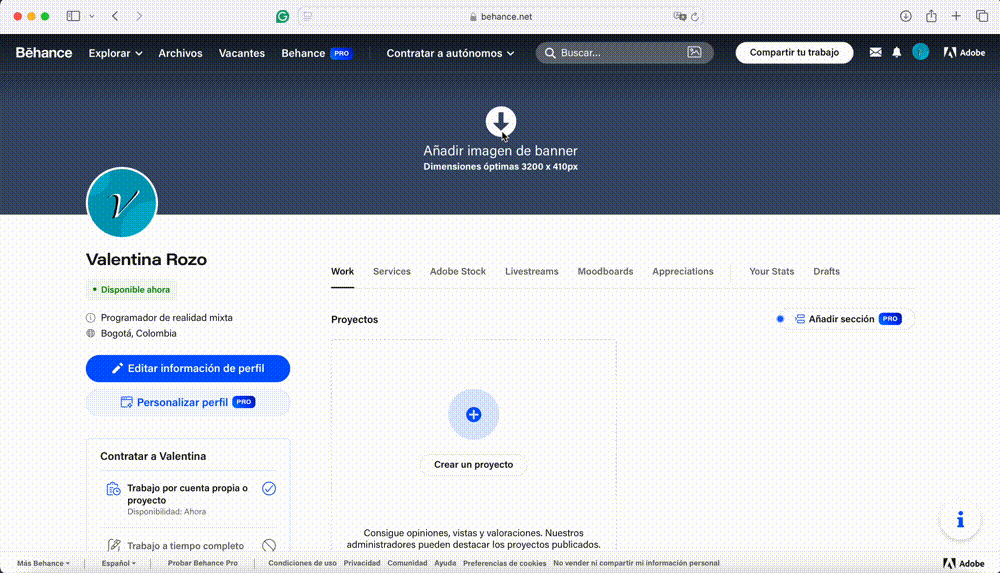Reload the page with the refresh icon
Viewport: 1000px width, 573px height.
pyautogui.click(x=695, y=17)
